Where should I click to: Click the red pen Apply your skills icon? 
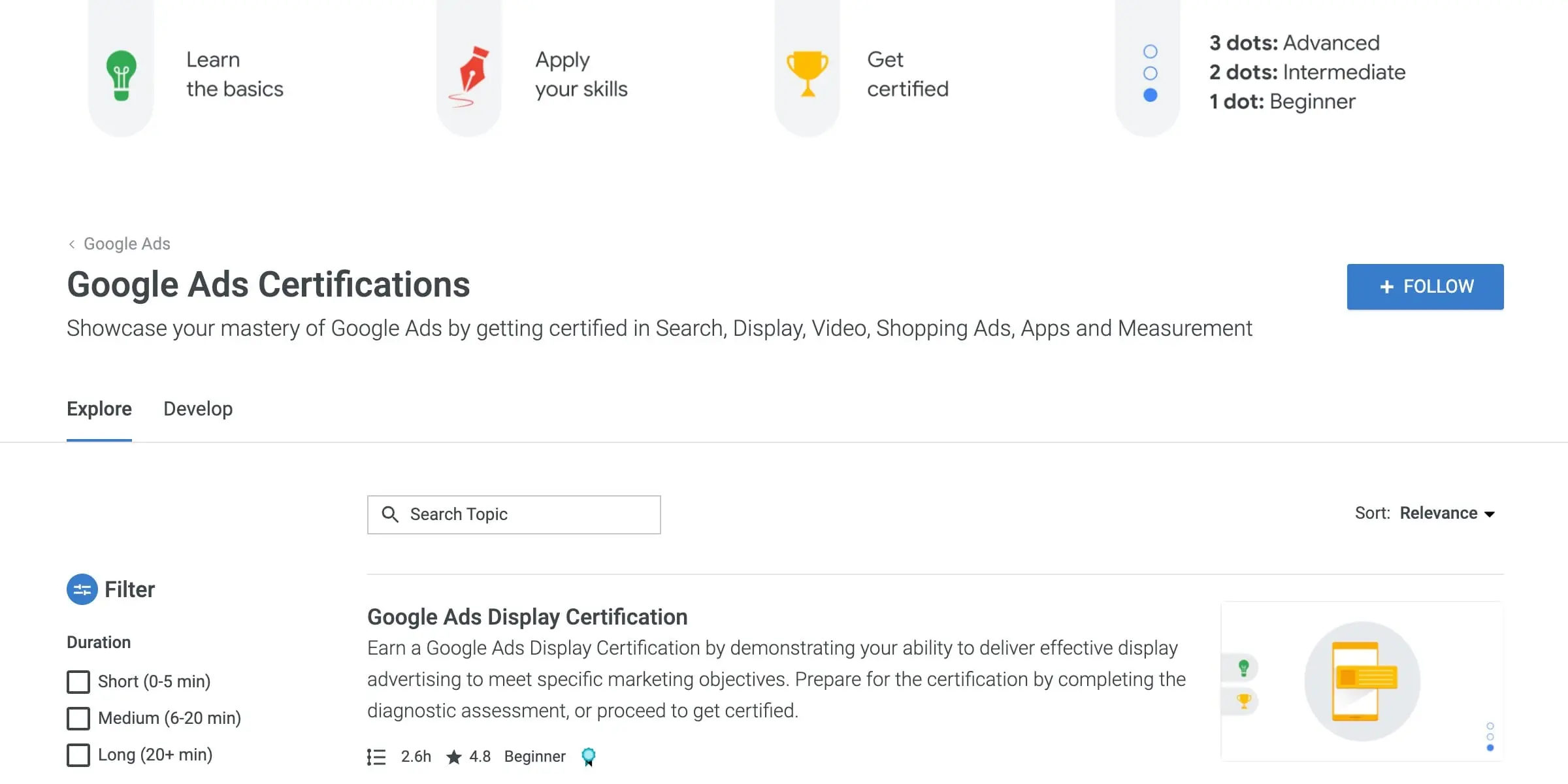tap(470, 76)
